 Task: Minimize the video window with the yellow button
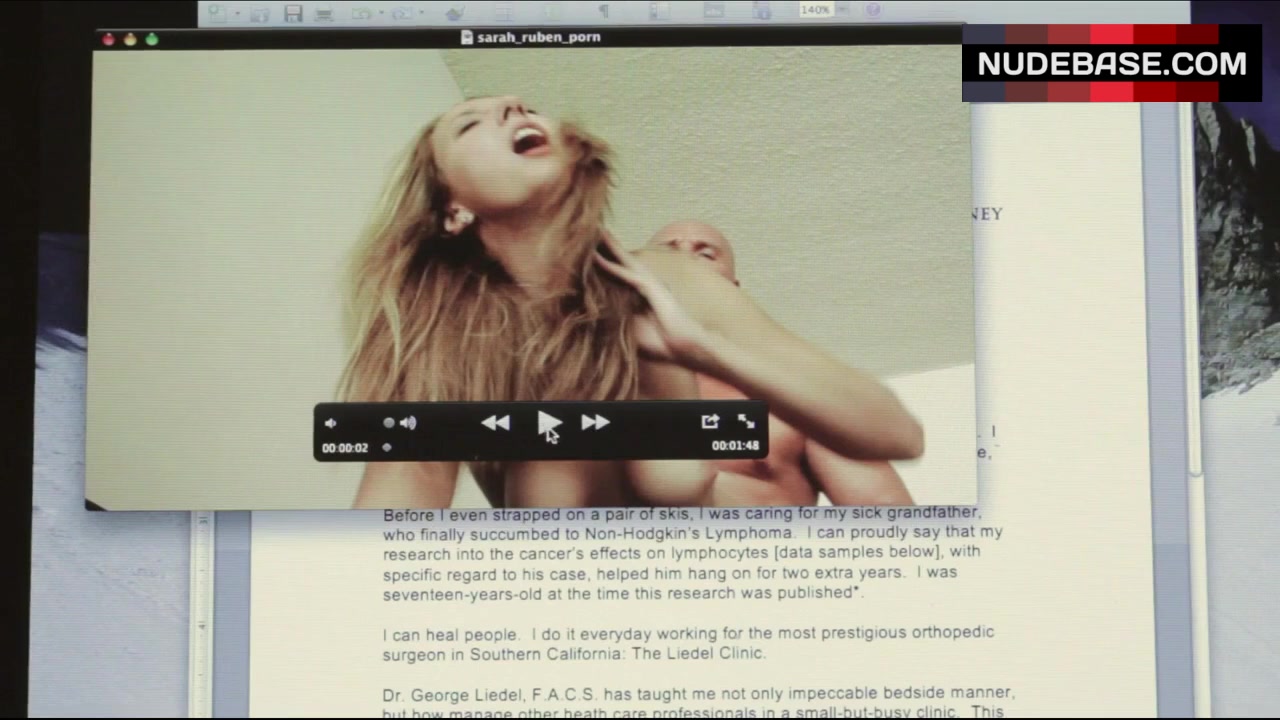click(x=130, y=39)
